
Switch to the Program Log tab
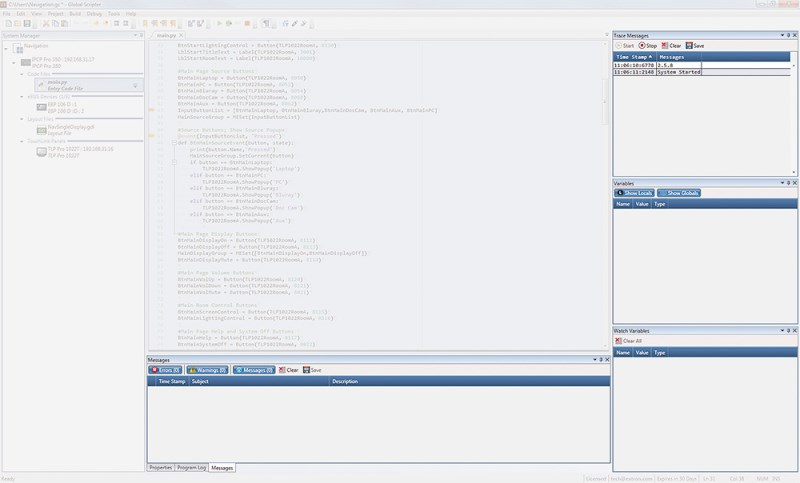[x=191, y=468]
